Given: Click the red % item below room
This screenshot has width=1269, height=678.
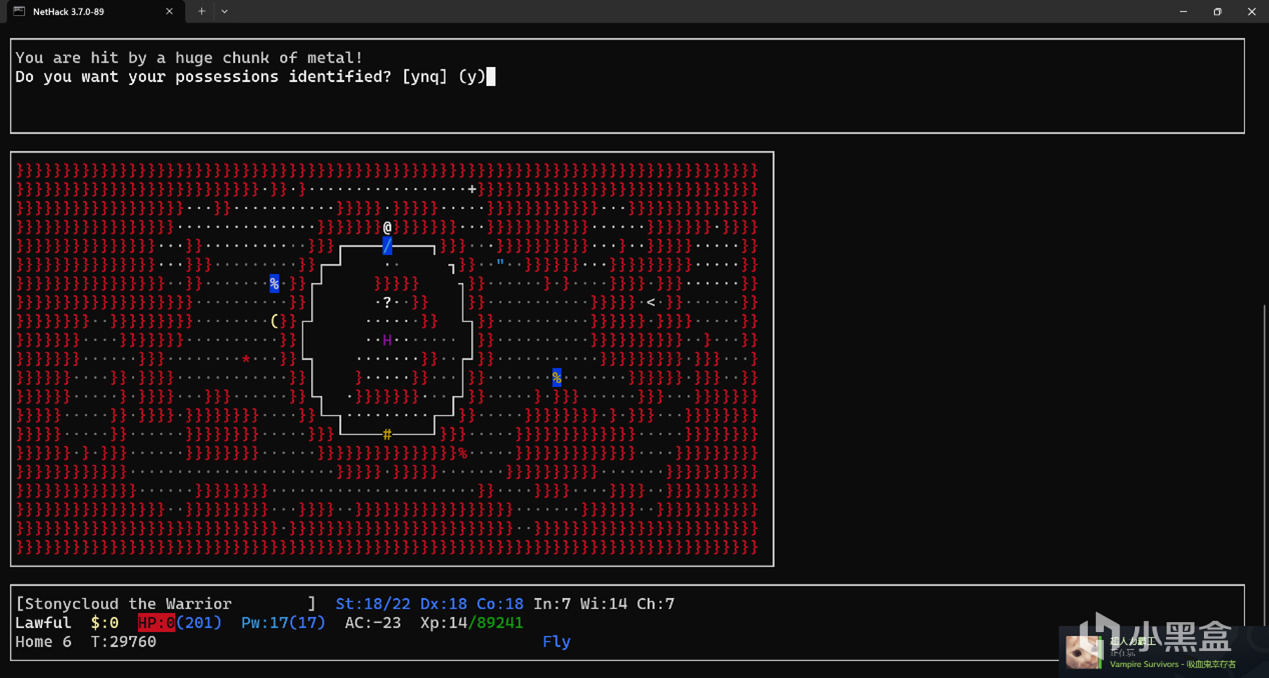Looking at the screenshot, I should coord(462,453).
